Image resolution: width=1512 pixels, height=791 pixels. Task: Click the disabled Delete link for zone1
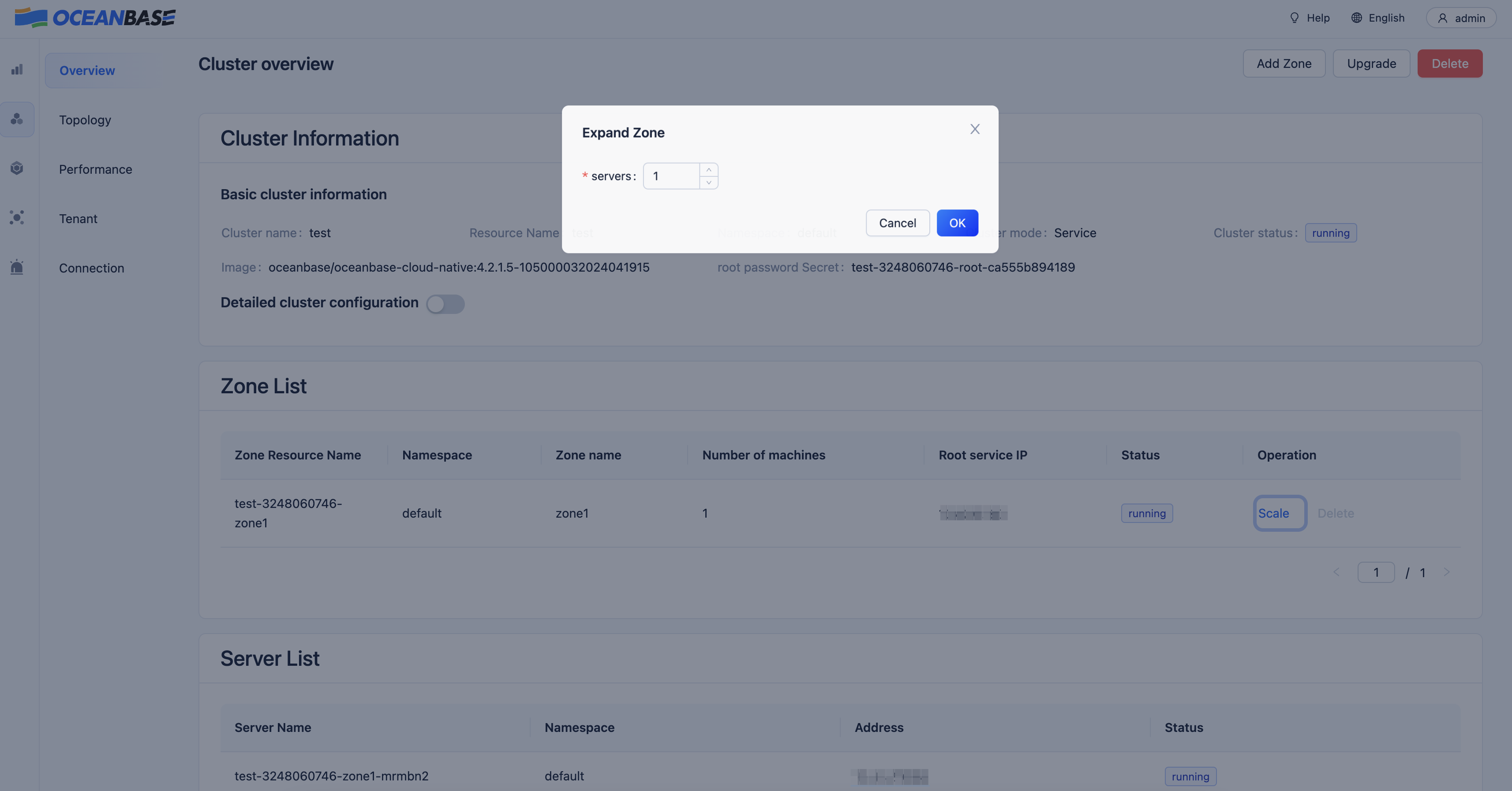coord(1336,514)
